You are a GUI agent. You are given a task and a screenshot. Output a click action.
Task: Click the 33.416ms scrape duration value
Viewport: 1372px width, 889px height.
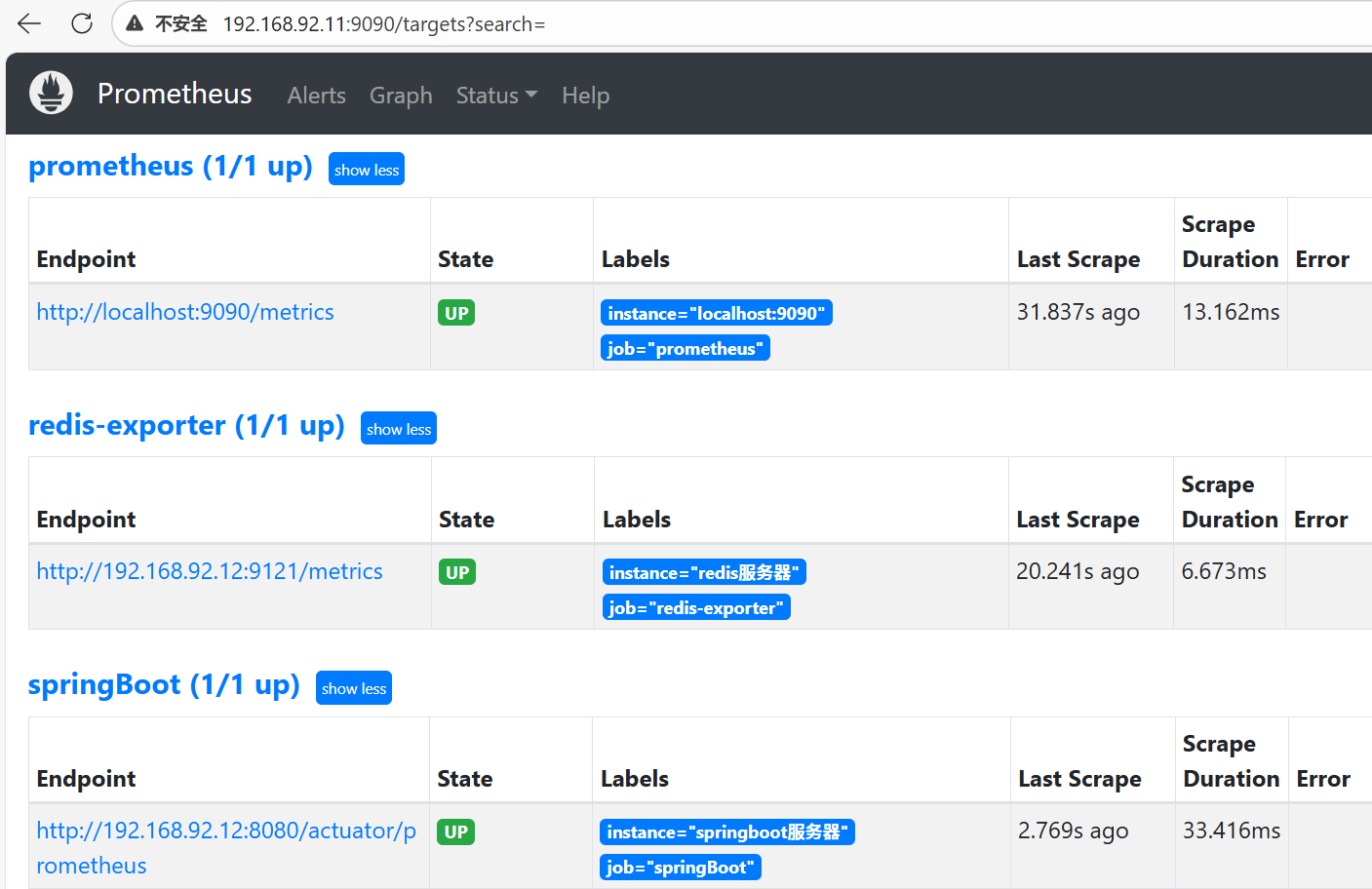click(x=1232, y=831)
